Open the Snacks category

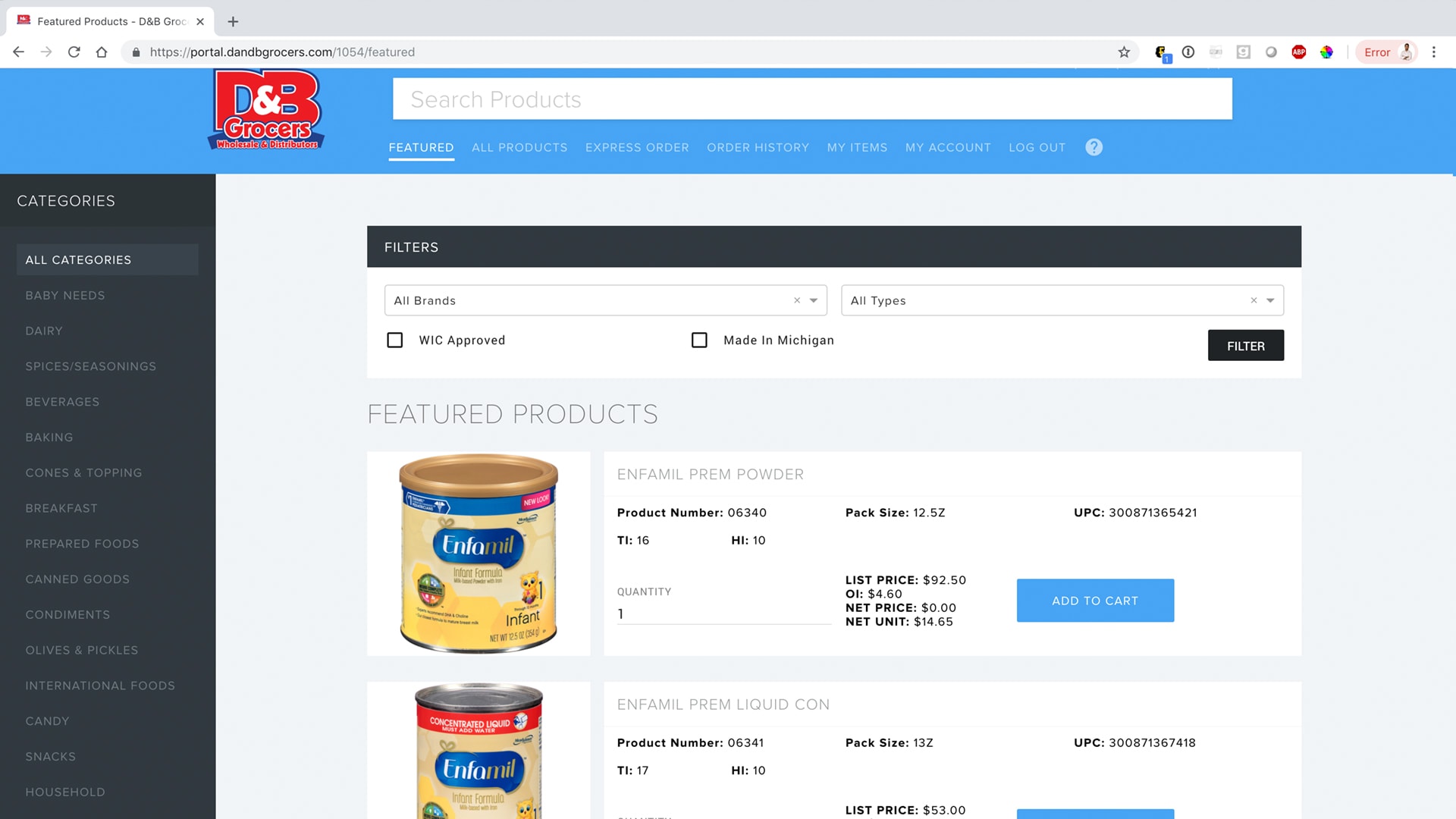[51, 757]
